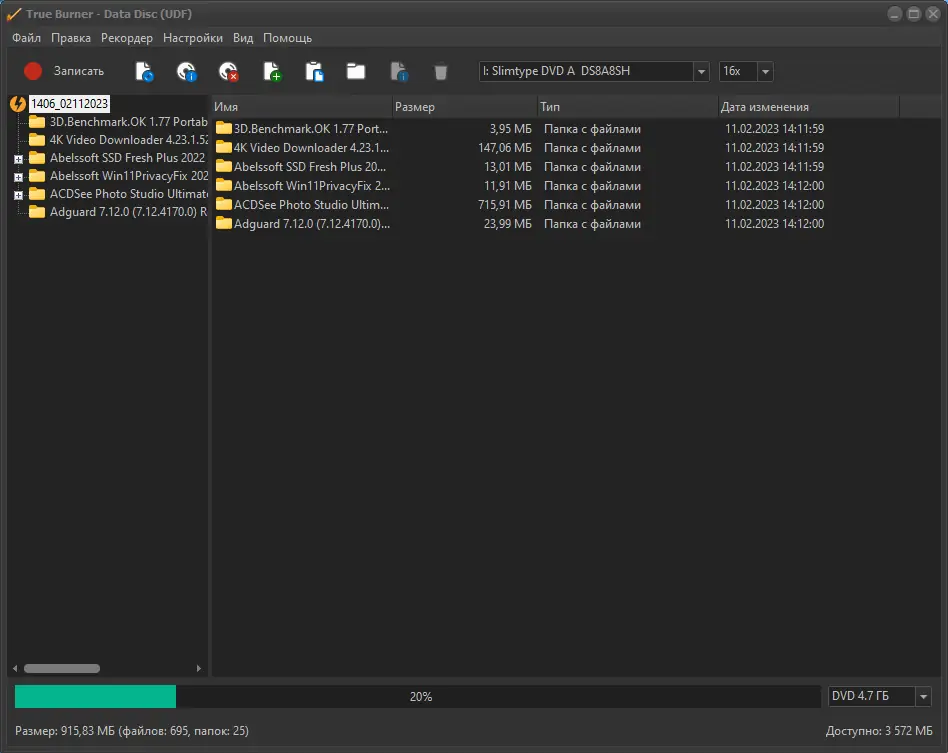Click the file properties icon in toolbar
The width and height of the screenshot is (948, 753).
pyautogui.click(x=398, y=71)
